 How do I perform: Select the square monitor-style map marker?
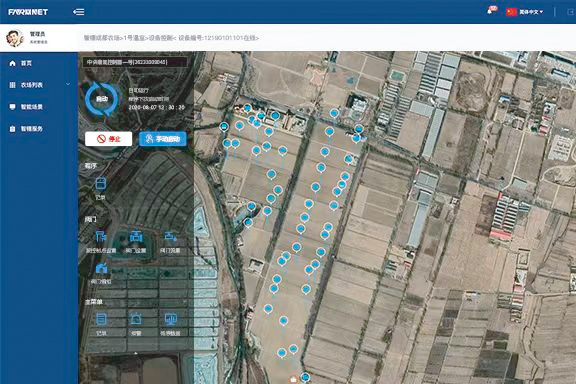[x=224, y=127]
